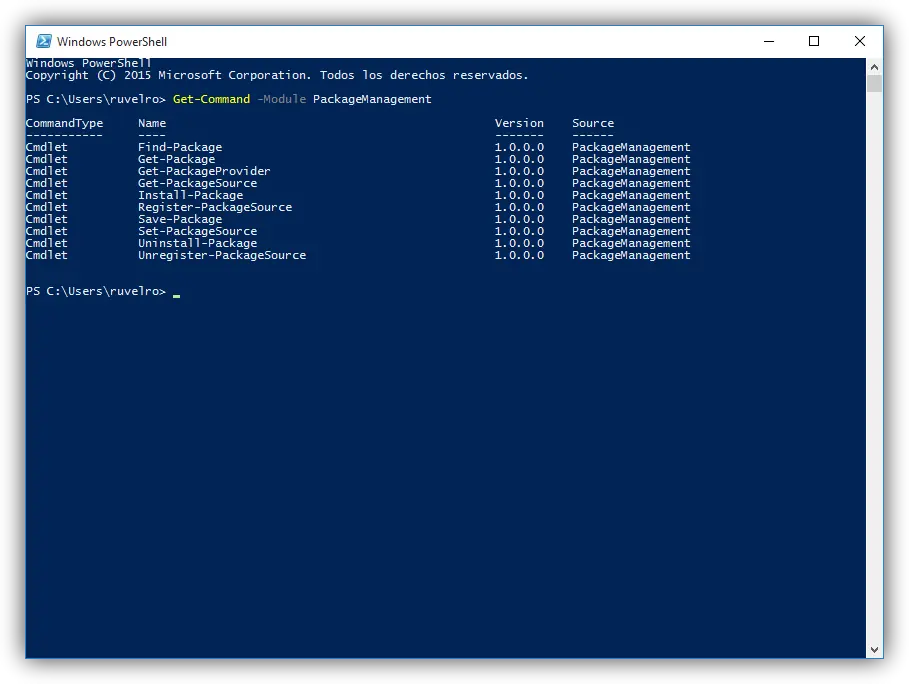Click Unregister-PackageSource in the list
Screen dimensions: 909x684
(x=222, y=255)
